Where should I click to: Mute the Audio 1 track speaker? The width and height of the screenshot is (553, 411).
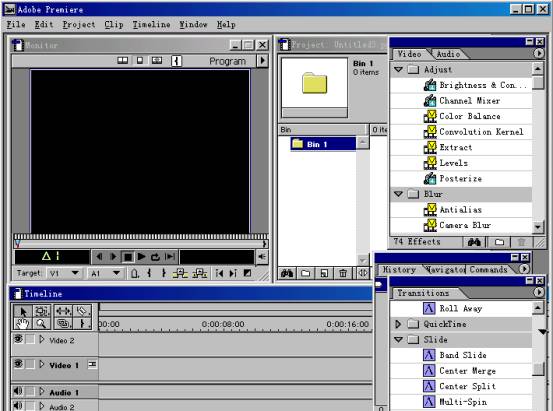[x=18, y=391]
